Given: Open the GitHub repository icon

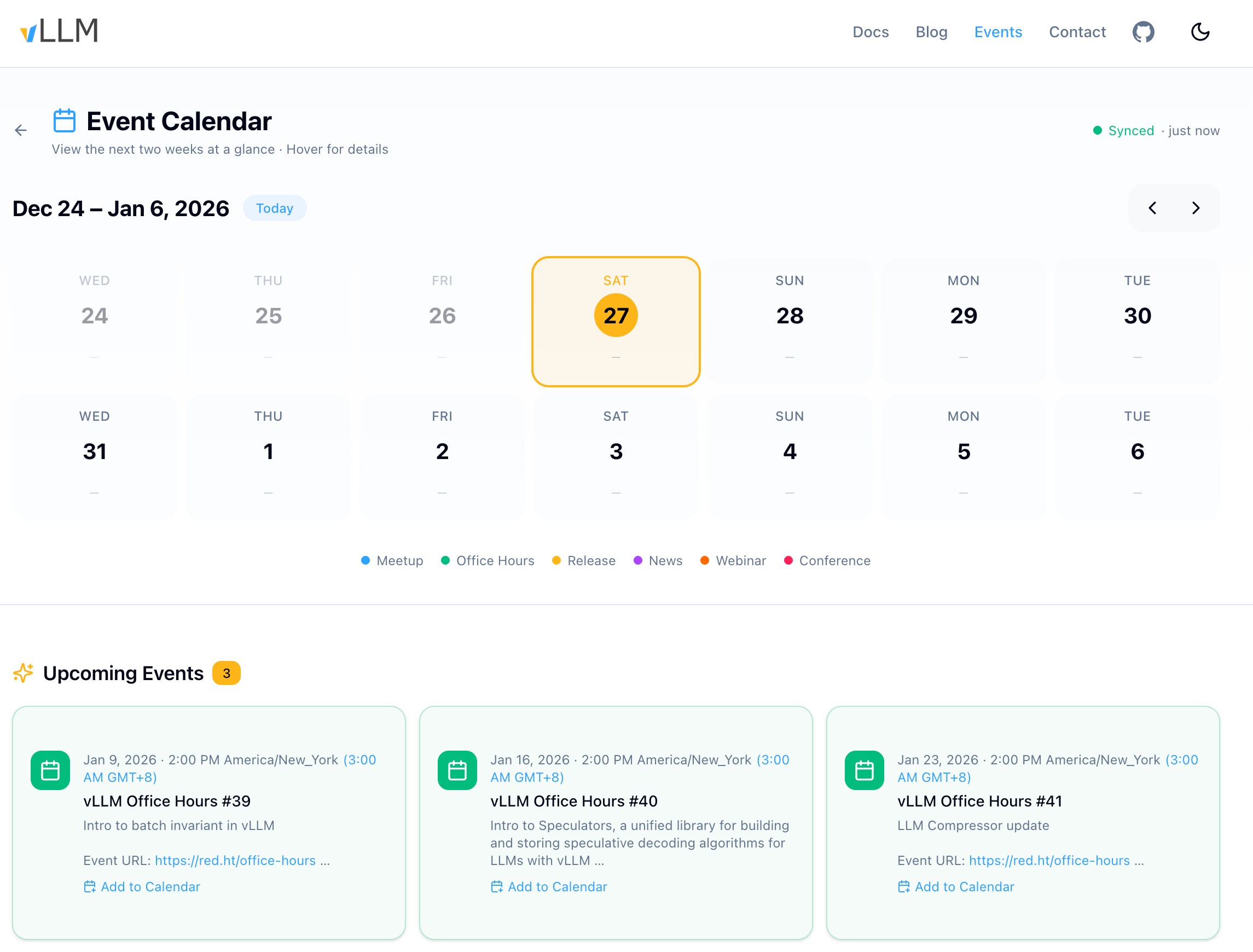Looking at the screenshot, I should (x=1143, y=32).
